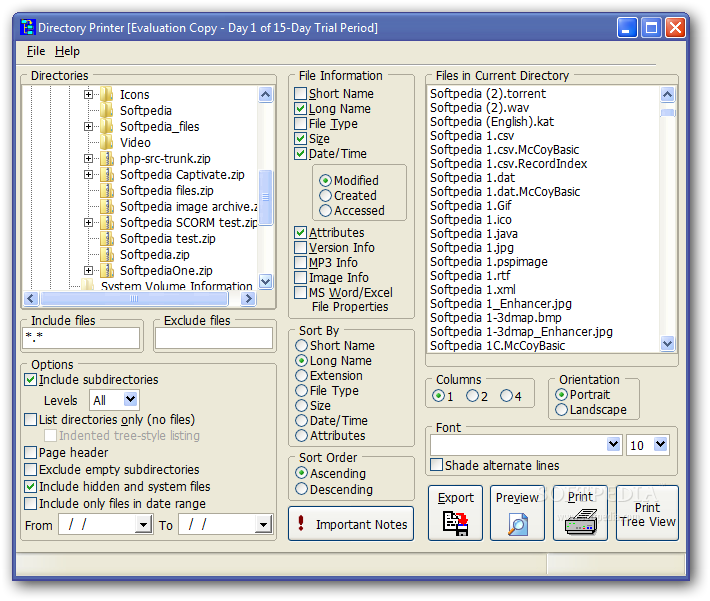
Task: Expand the Icons folder node
Action: pos(88,95)
